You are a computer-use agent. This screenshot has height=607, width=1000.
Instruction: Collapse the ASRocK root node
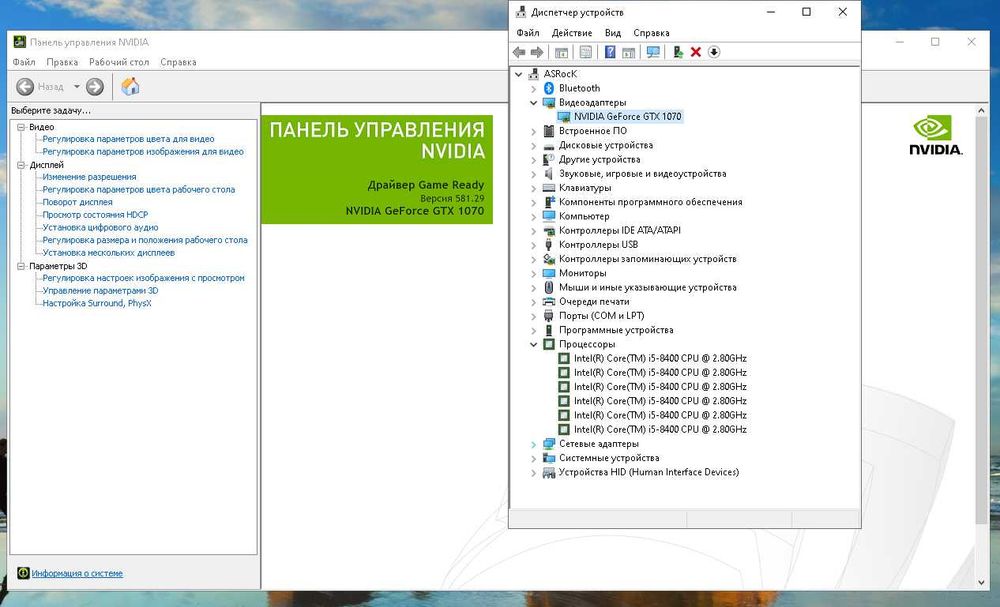coord(518,74)
